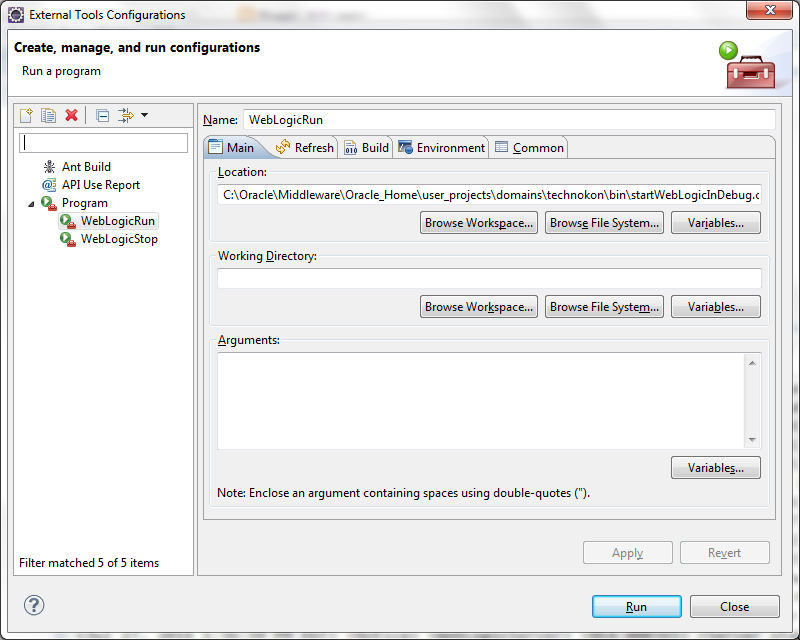800x640 pixels.
Task: Create a new launch configuration
Action: 25,115
